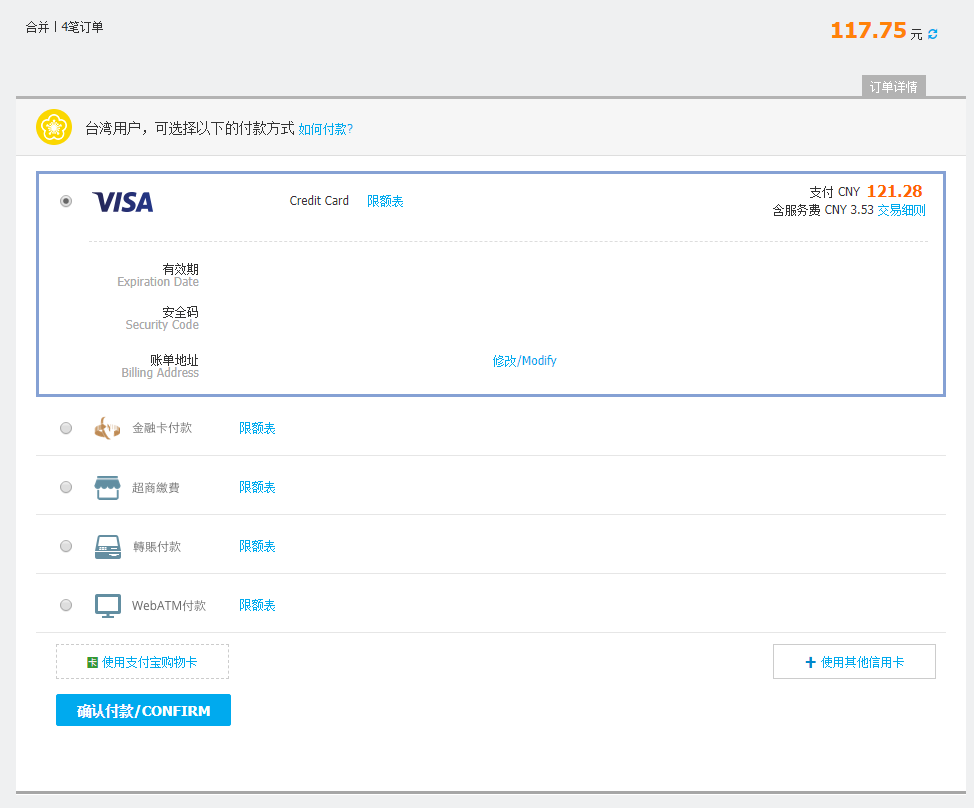Click 使用其他信用卡 button
Image resolution: width=974 pixels, height=808 pixels.
854,662
